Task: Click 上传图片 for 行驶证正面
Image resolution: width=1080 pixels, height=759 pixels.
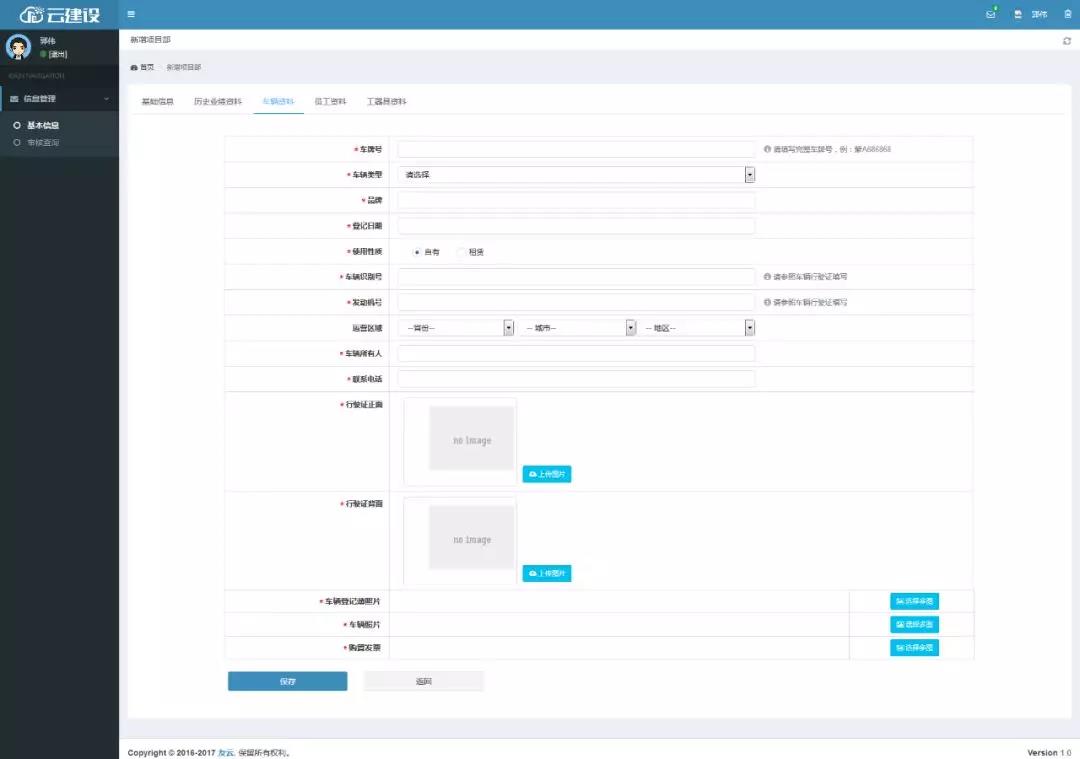Action: click(547, 474)
